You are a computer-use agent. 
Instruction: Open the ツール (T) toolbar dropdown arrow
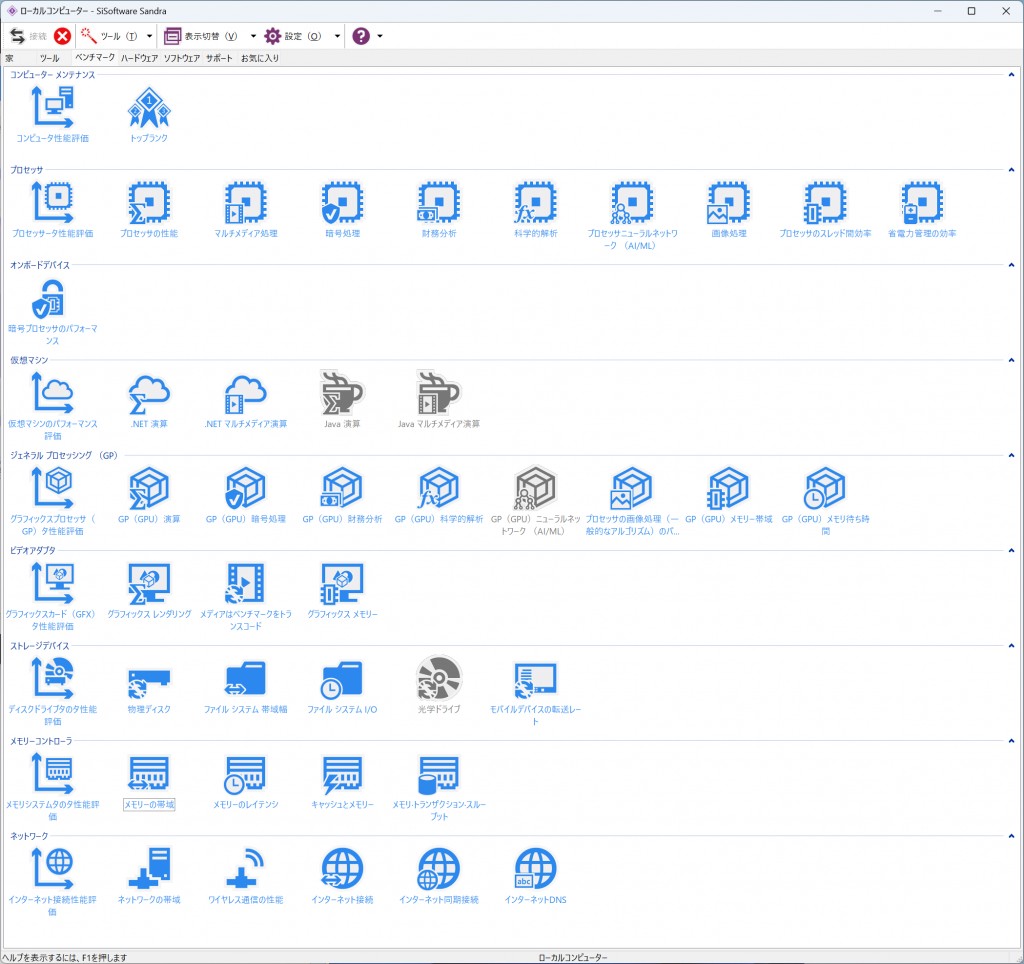(x=149, y=36)
